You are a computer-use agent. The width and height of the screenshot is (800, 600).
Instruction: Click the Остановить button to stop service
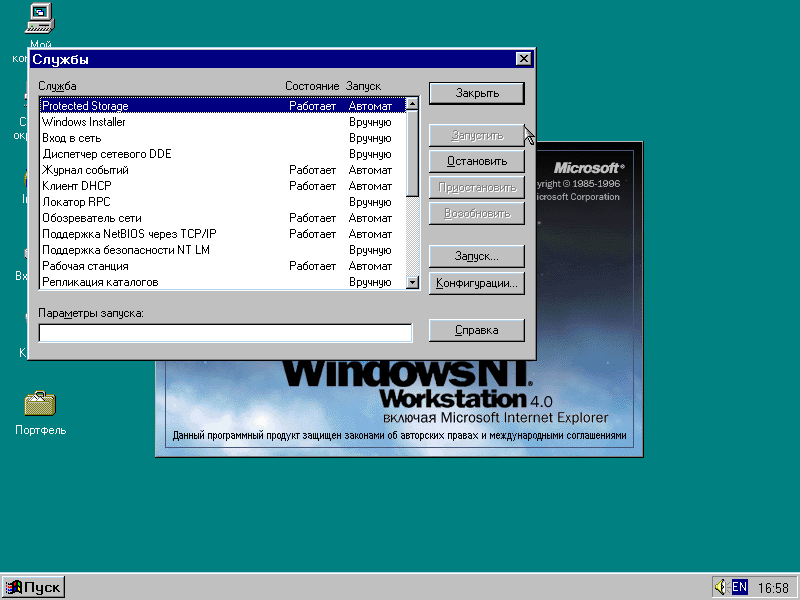click(x=477, y=161)
